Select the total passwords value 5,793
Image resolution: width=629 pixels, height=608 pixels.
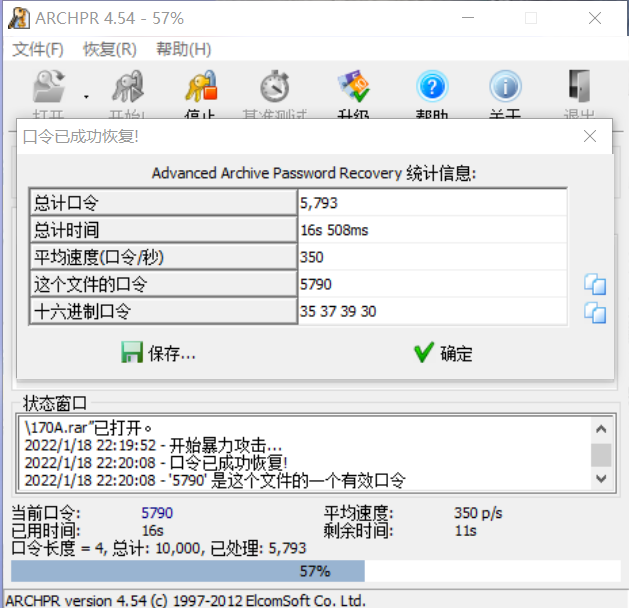319,203
